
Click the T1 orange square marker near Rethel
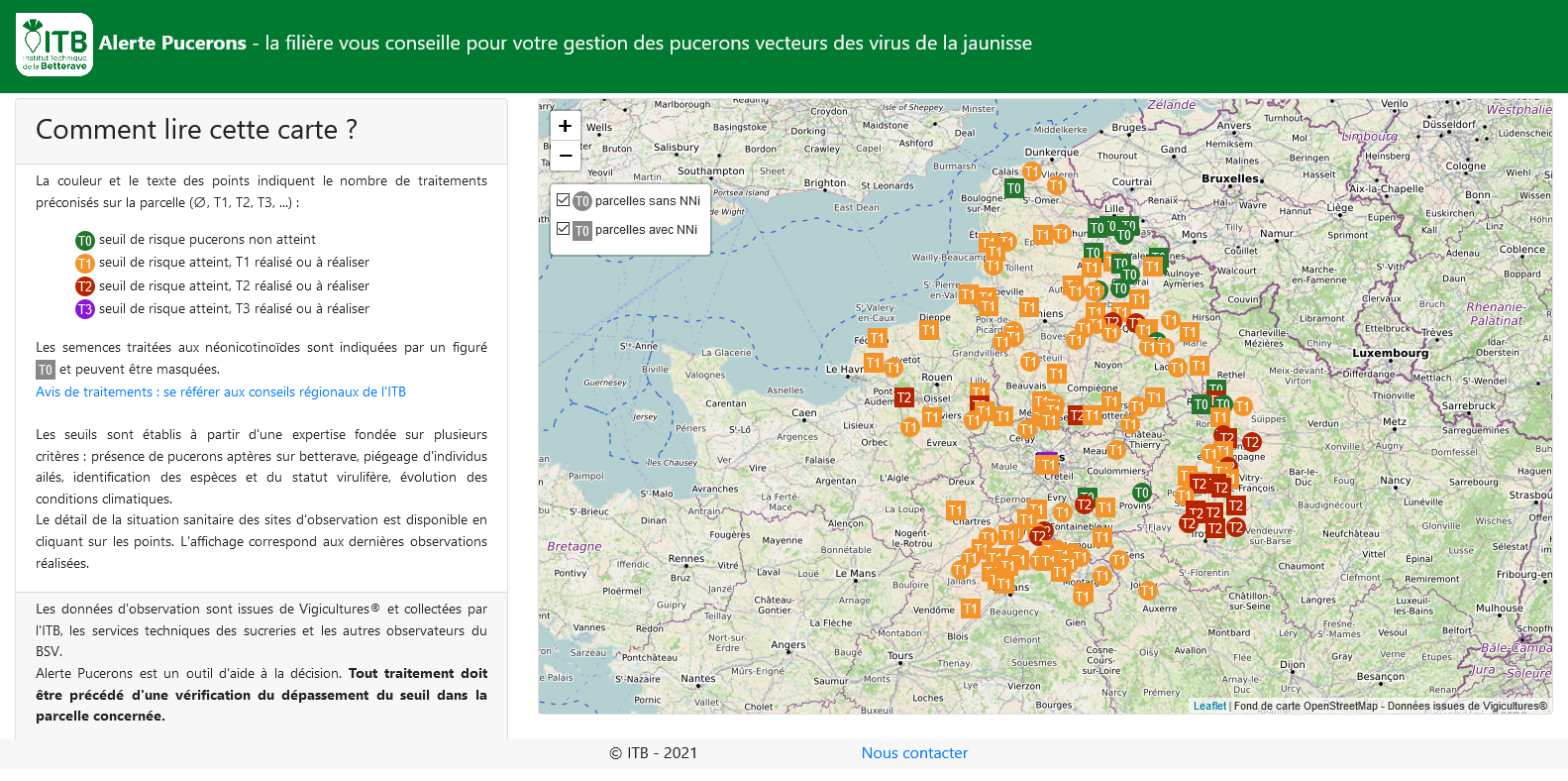coord(1200,366)
